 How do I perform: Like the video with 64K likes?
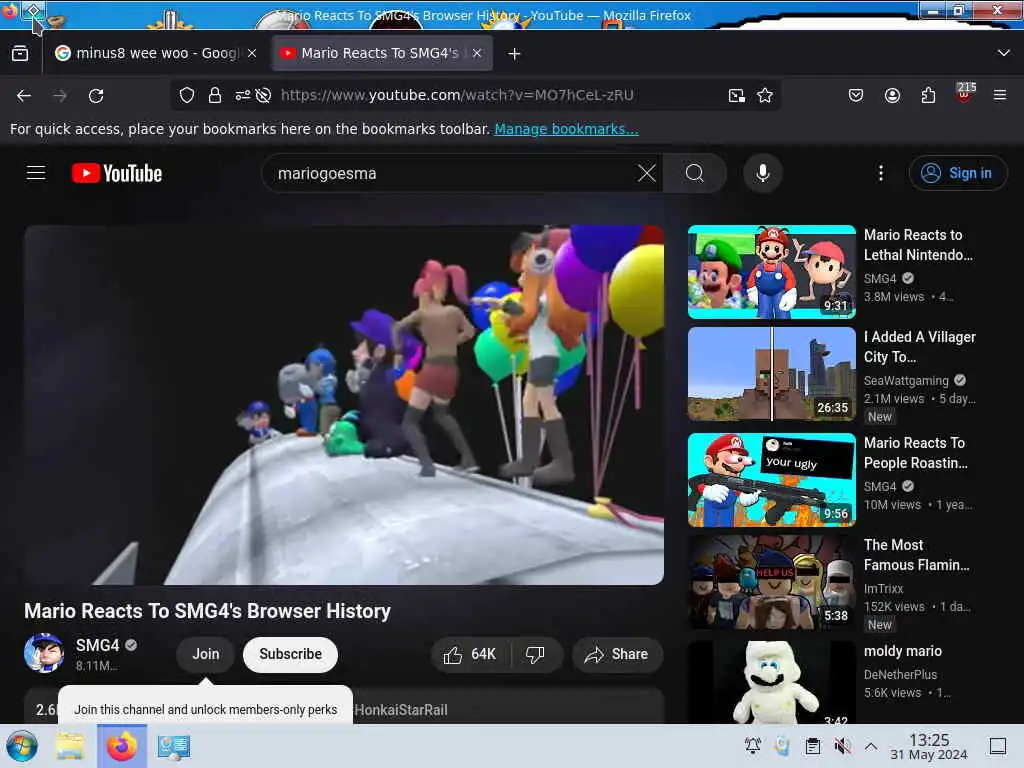(x=470, y=654)
